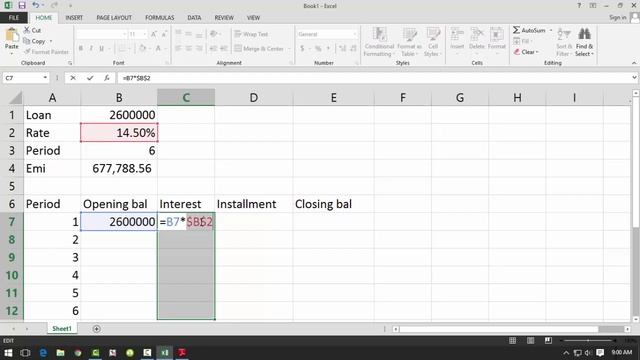Cancel formula entry with the X icon
The height and width of the screenshot is (360, 640).
click(73, 78)
